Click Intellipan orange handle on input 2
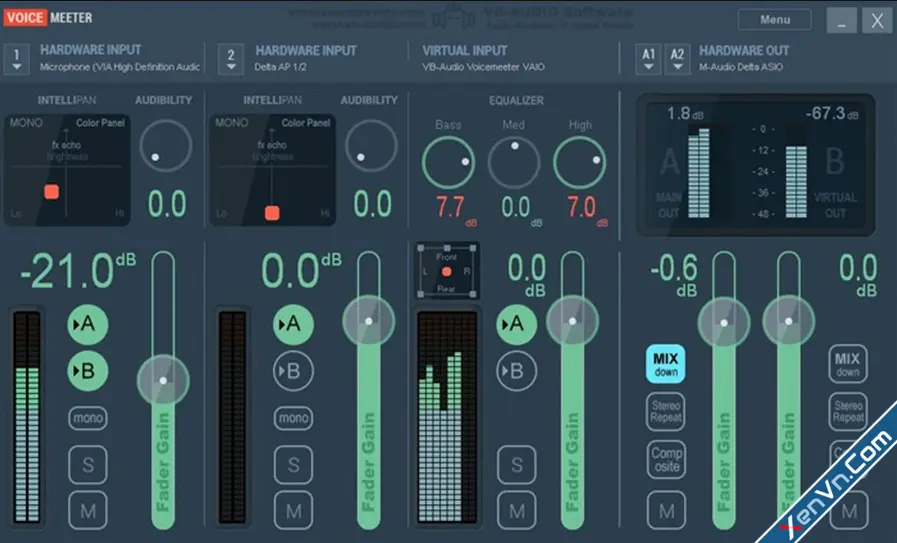 click(x=272, y=213)
